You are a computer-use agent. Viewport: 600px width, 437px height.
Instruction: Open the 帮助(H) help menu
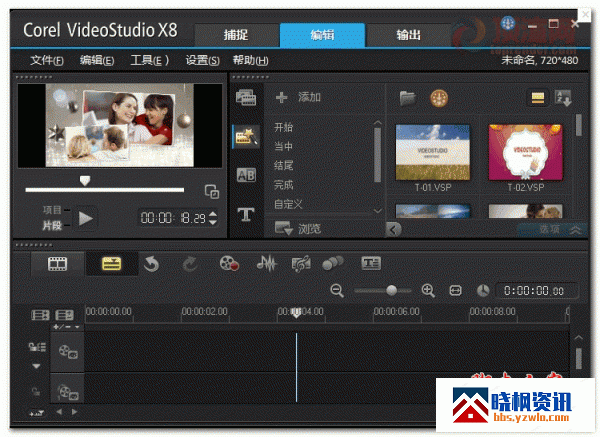tap(251, 60)
